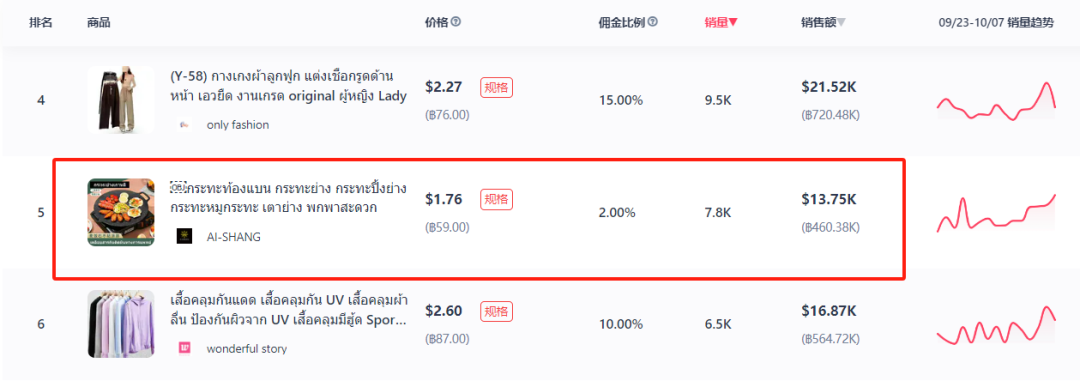Screen dimensions: 1080x387
Task: Click the trousers product thumbnail
Action: 121,100
